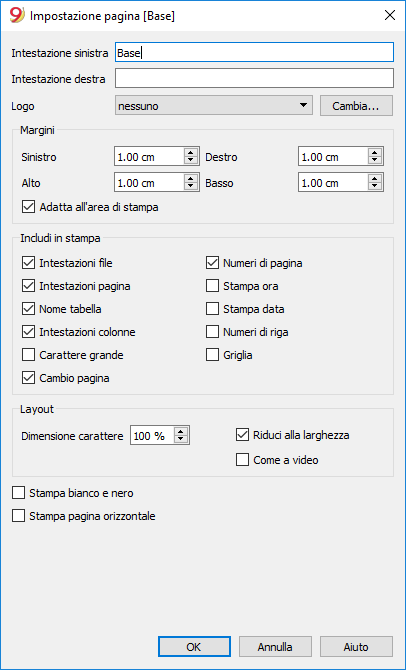The image size is (406, 671).
Task: Click the Cambia... button
Action: (356, 106)
